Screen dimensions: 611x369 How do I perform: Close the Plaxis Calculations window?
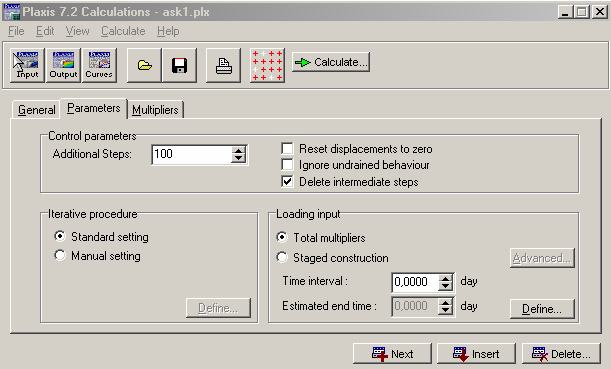coord(600,12)
